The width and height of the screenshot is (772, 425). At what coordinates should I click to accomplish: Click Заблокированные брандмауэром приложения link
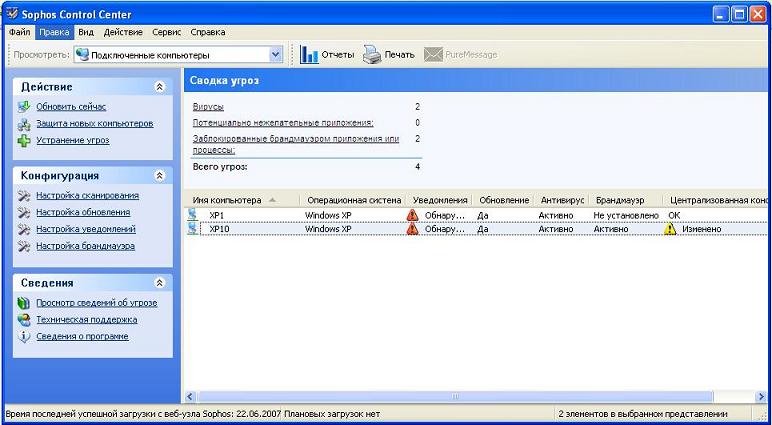tap(295, 144)
